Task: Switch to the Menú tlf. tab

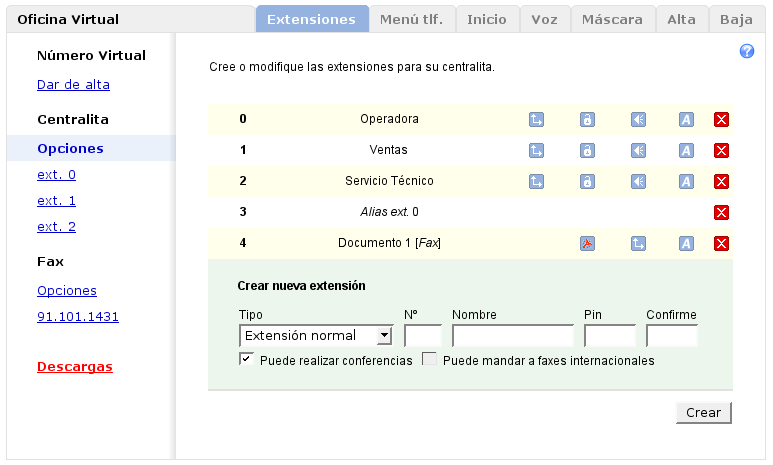Action: [412, 19]
